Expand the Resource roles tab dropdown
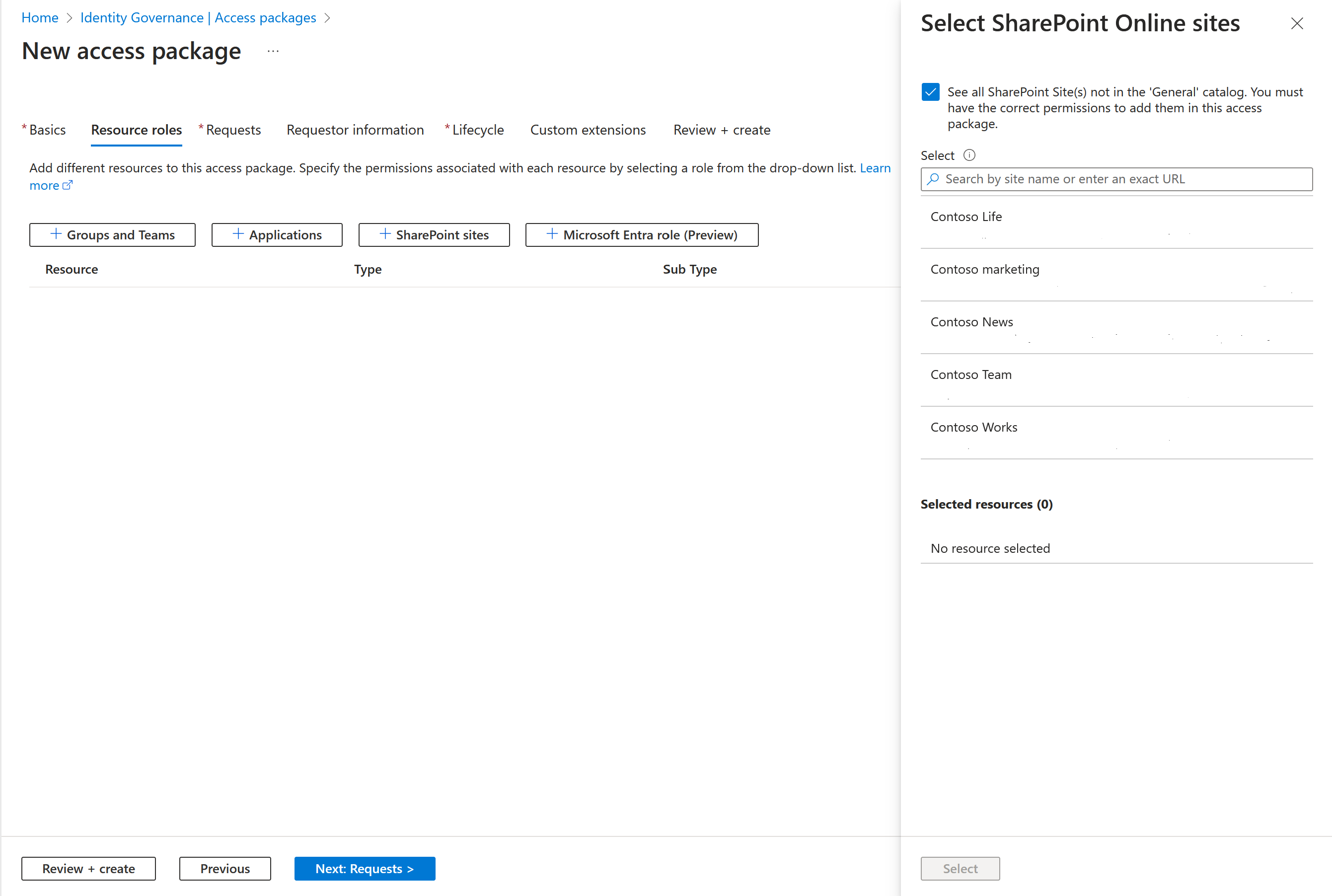Image resolution: width=1332 pixels, height=896 pixels. click(x=136, y=129)
